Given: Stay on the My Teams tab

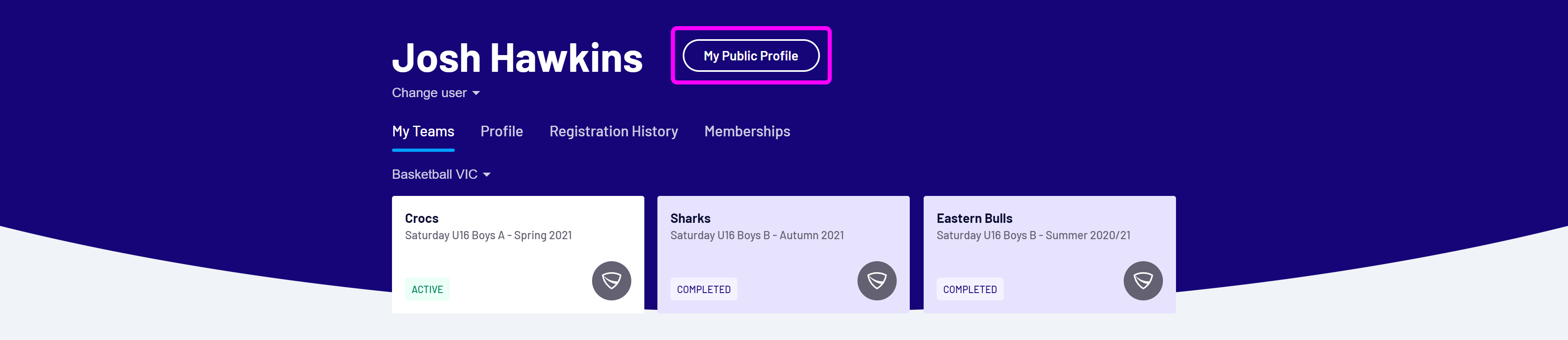Looking at the screenshot, I should 423,131.
